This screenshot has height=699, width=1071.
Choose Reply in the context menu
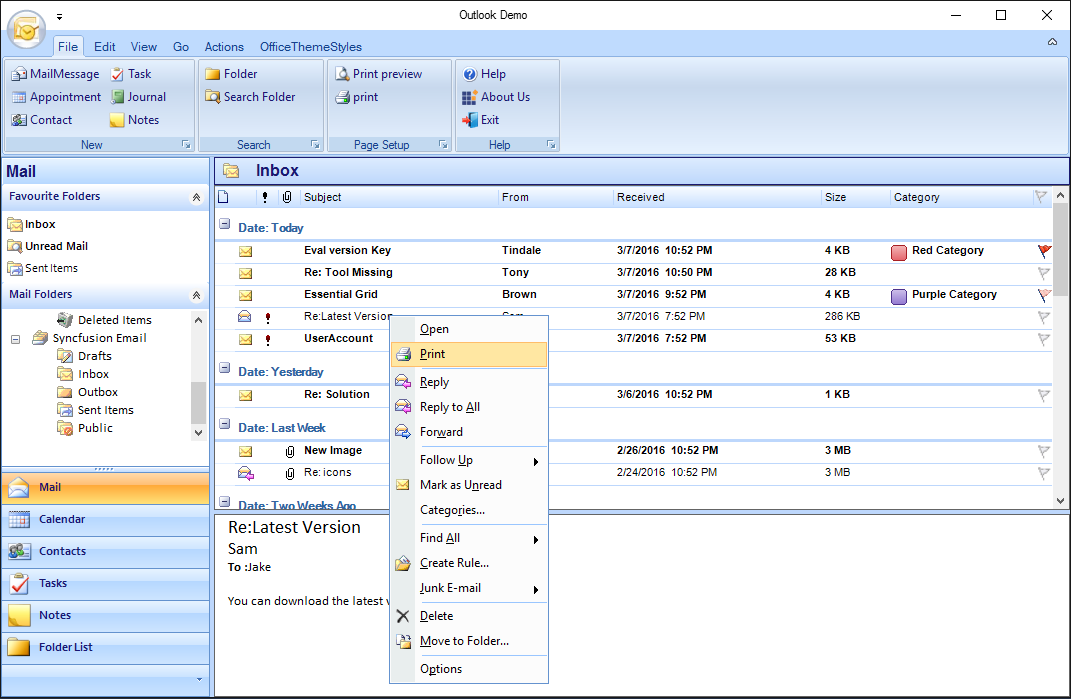(470, 383)
